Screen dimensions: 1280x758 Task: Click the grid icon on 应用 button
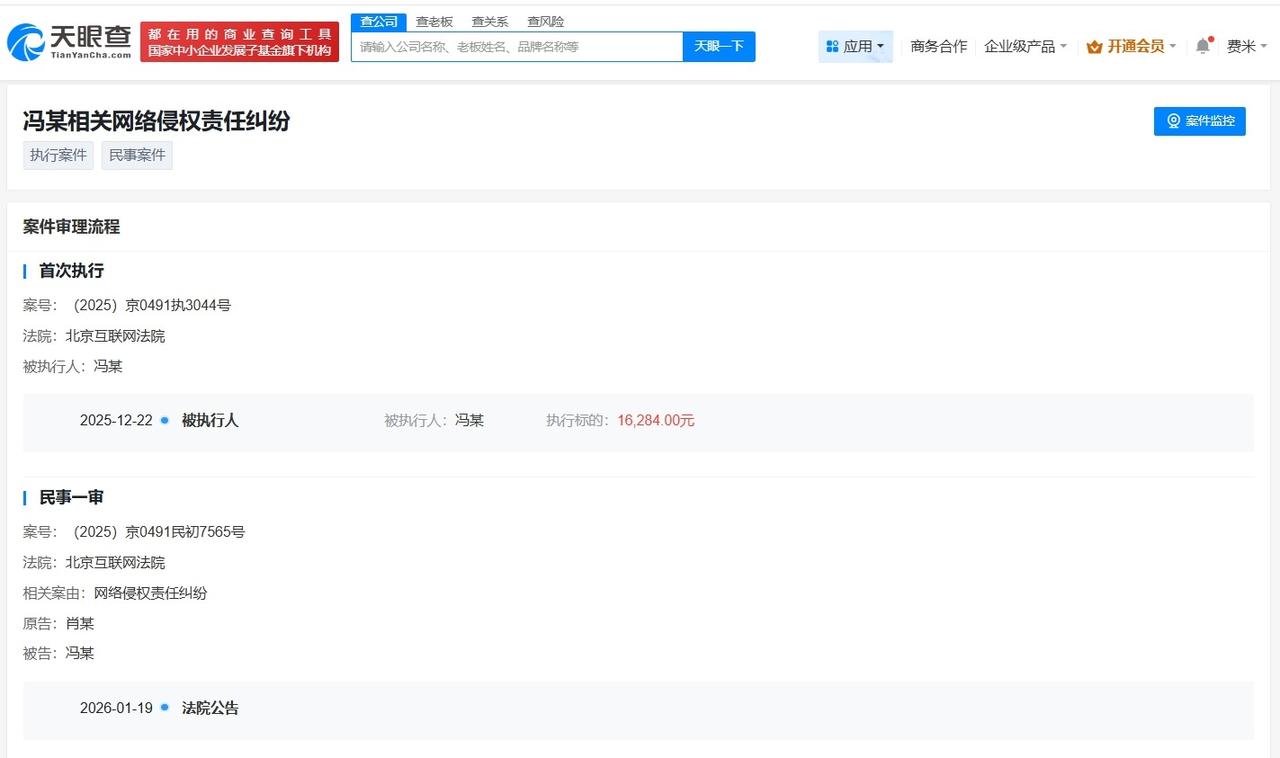(833, 46)
